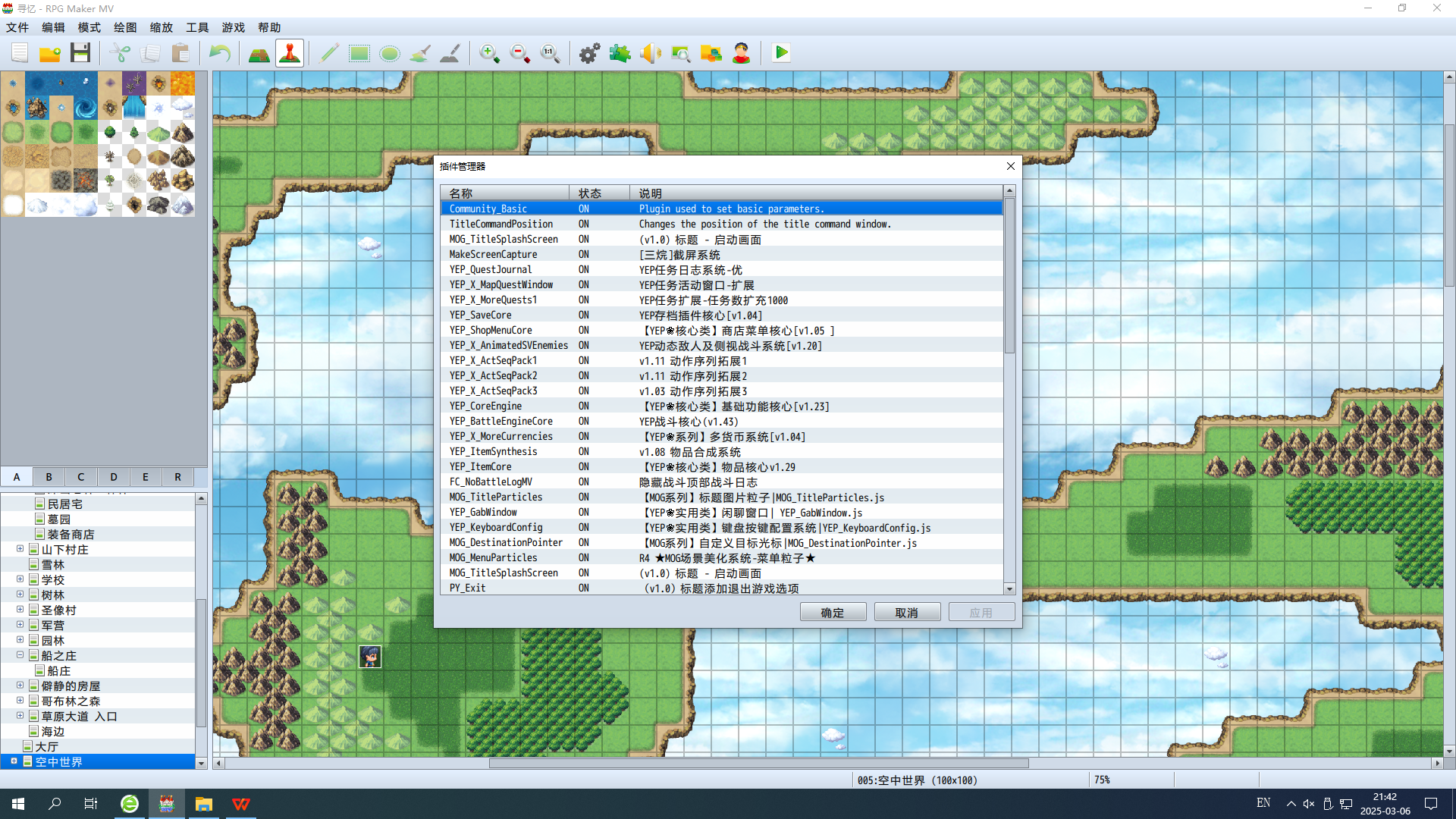Select the Pencil drawing tool

pyautogui.click(x=329, y=53)
